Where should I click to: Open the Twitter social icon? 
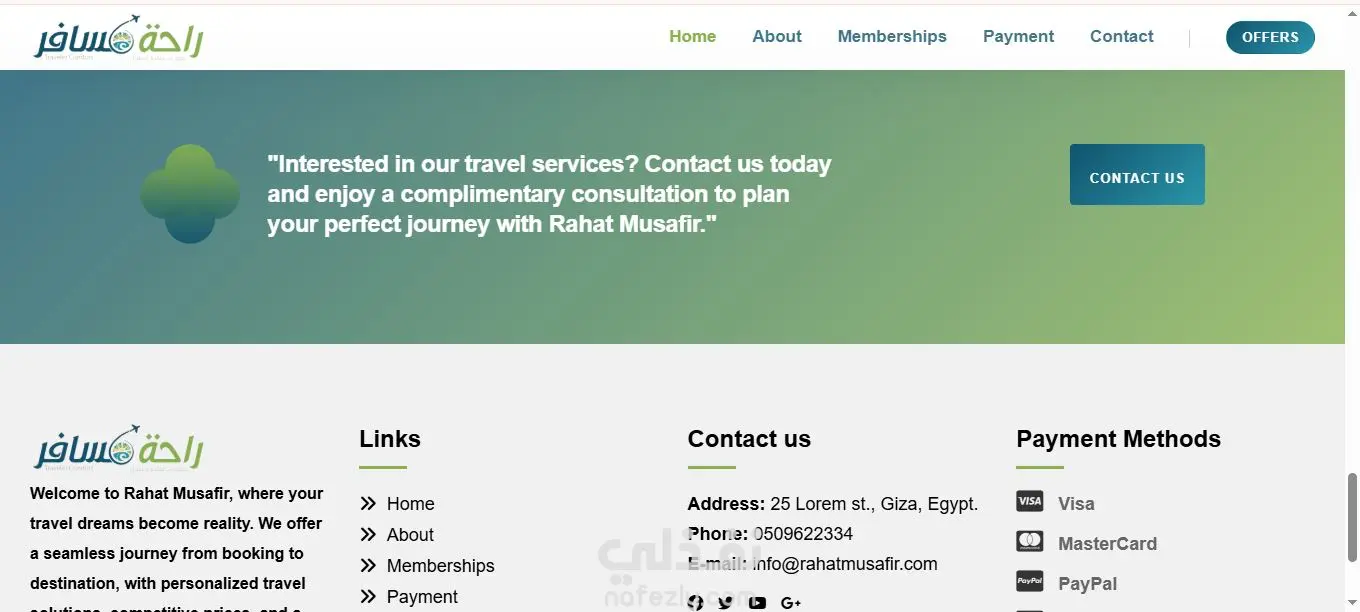725,602
